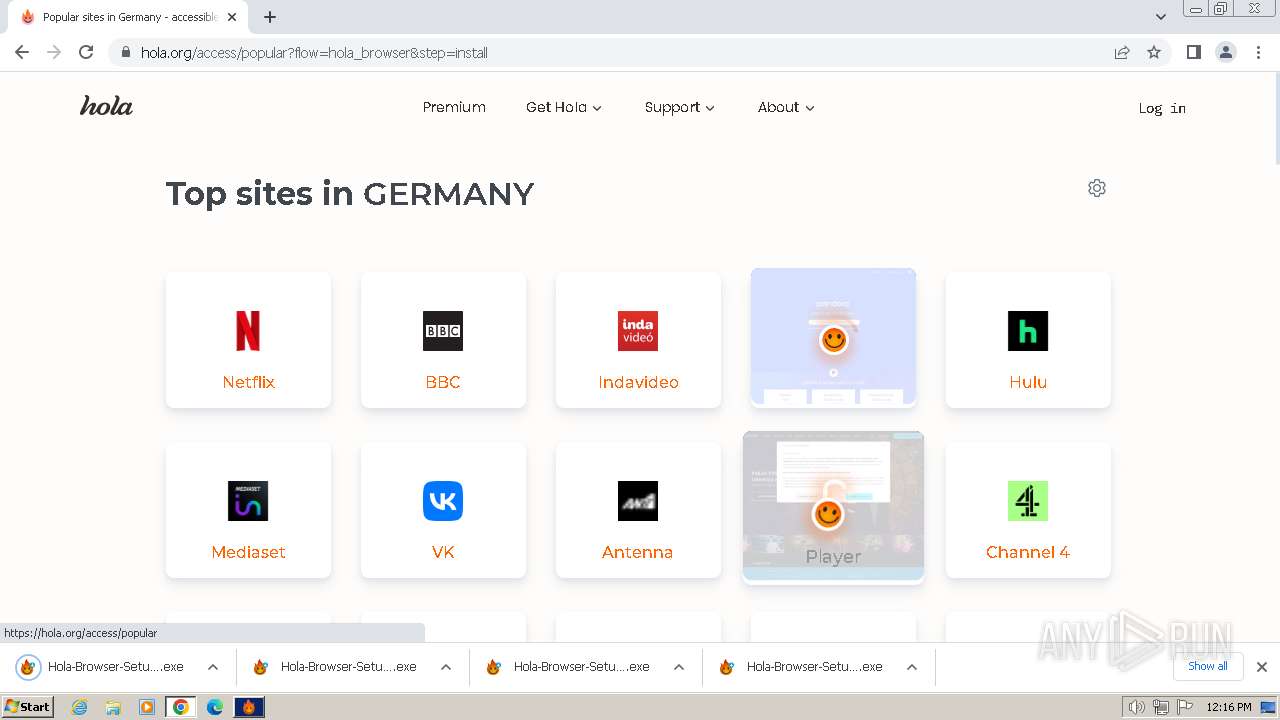Viewport: 1280px width, 720px height.
Task: Open the country settings gear icon
Action: pos(1097,188)
